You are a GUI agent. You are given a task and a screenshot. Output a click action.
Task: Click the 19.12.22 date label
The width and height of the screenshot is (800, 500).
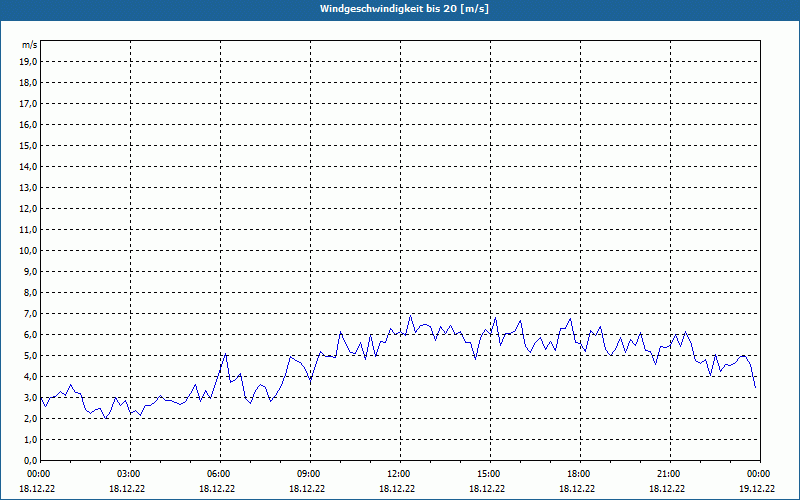(757, 489)
